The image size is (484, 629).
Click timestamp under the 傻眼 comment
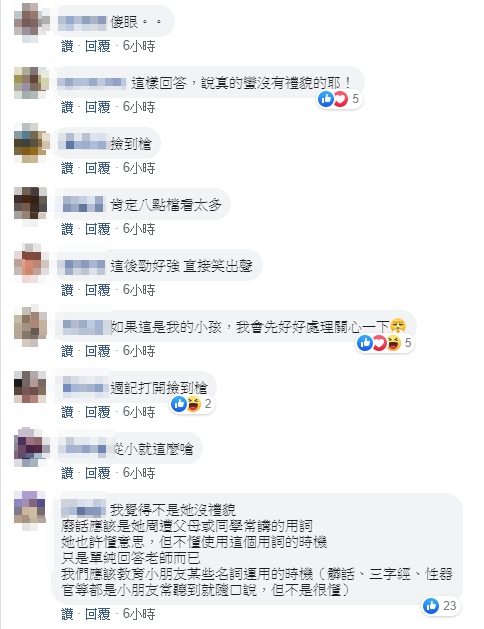(139, 46)
